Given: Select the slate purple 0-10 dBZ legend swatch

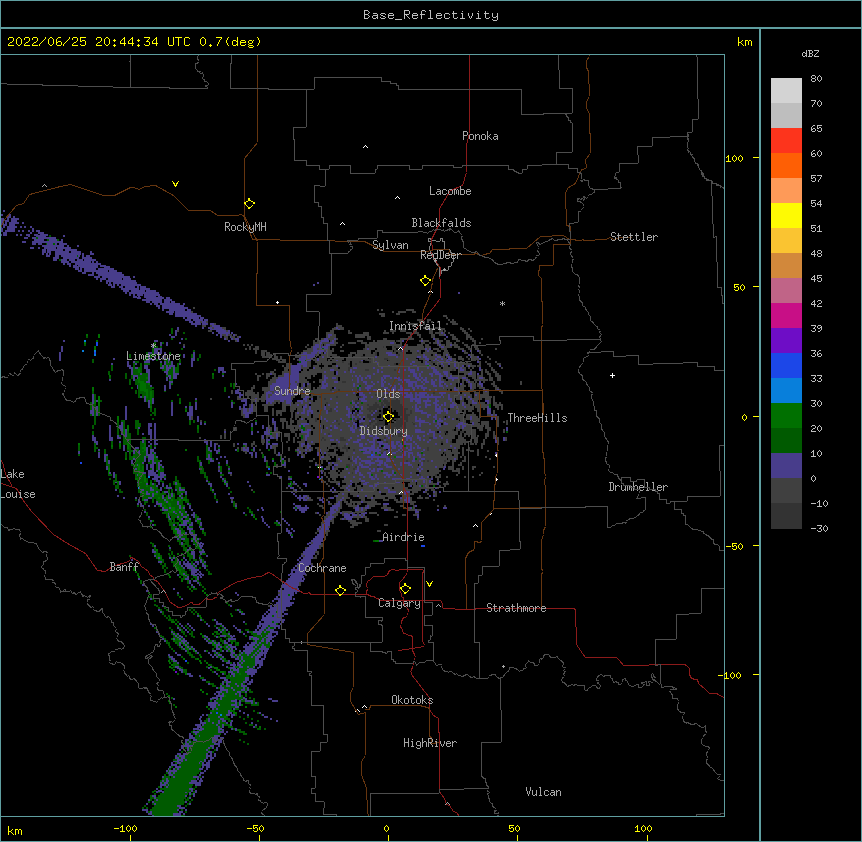Looking at the screenshot, I should [x=786, y=466].
